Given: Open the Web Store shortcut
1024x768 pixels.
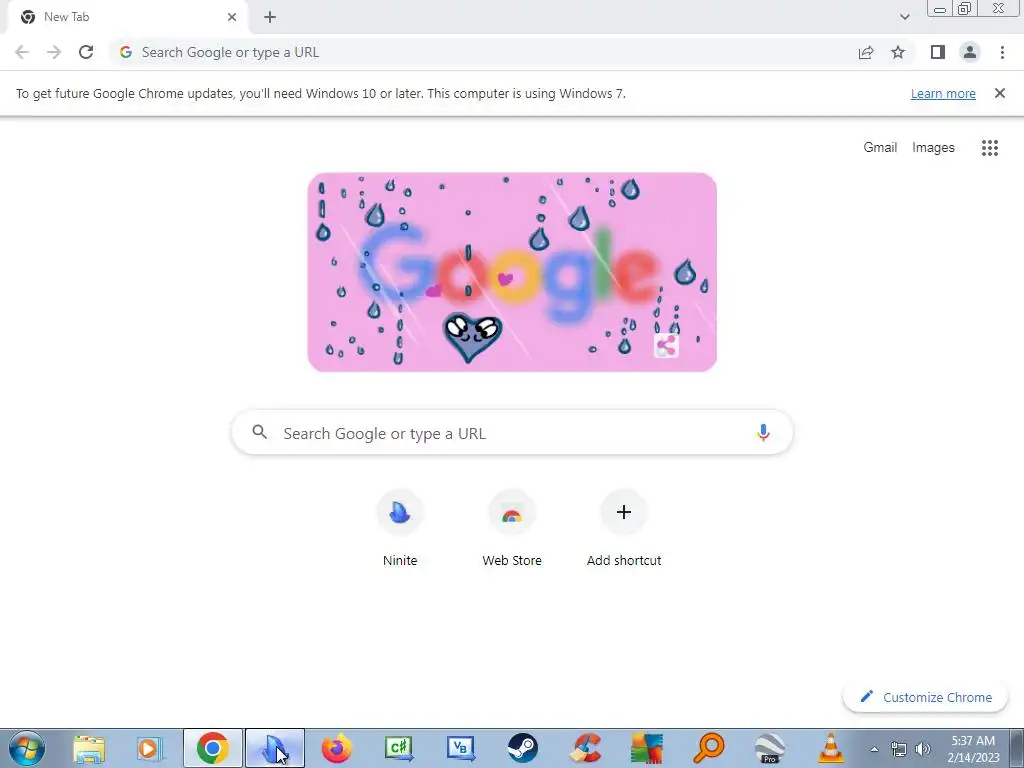Looking at the screenshot, I should click(x=512, y=528).
